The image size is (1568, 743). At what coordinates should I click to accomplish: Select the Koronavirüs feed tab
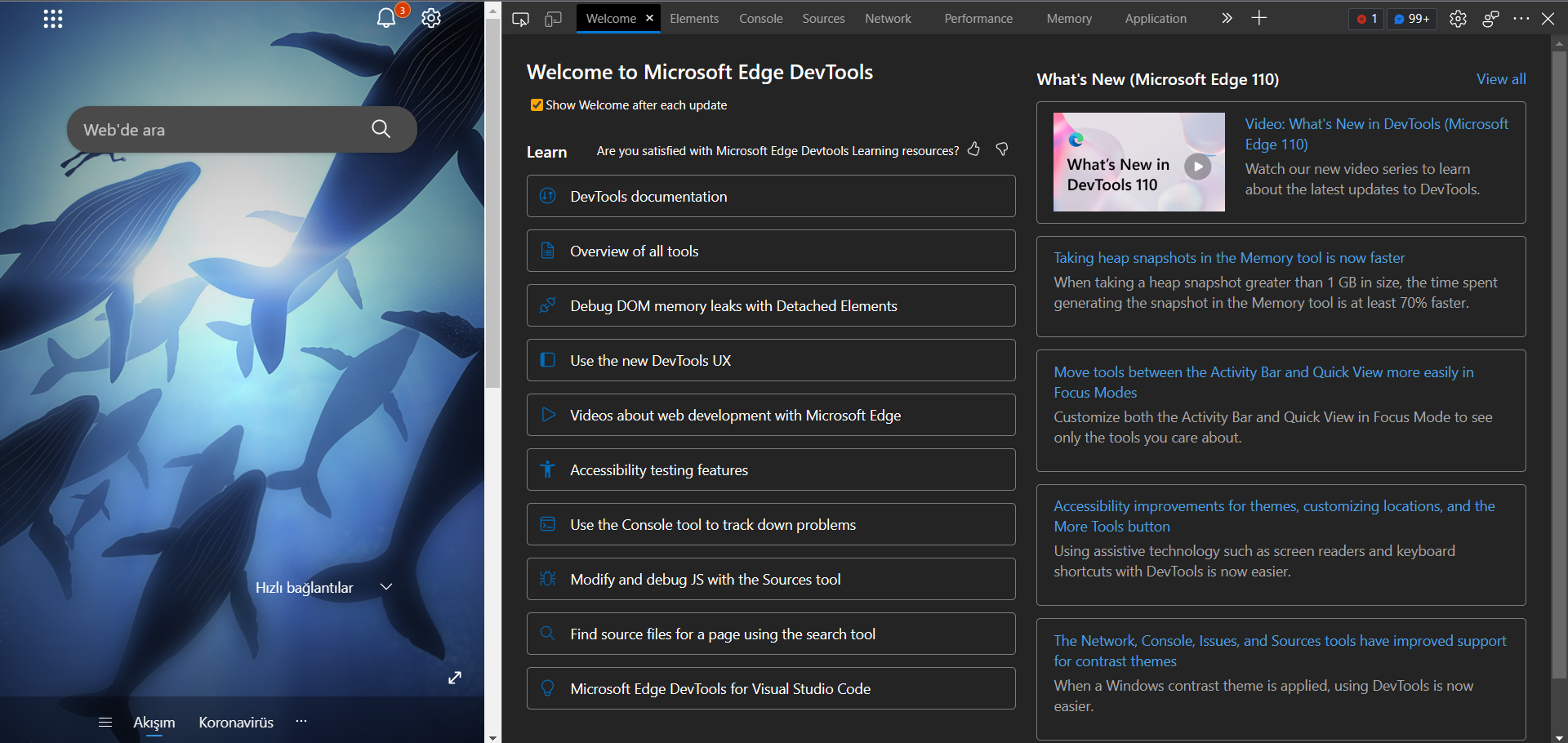click(x=236, y=723)
